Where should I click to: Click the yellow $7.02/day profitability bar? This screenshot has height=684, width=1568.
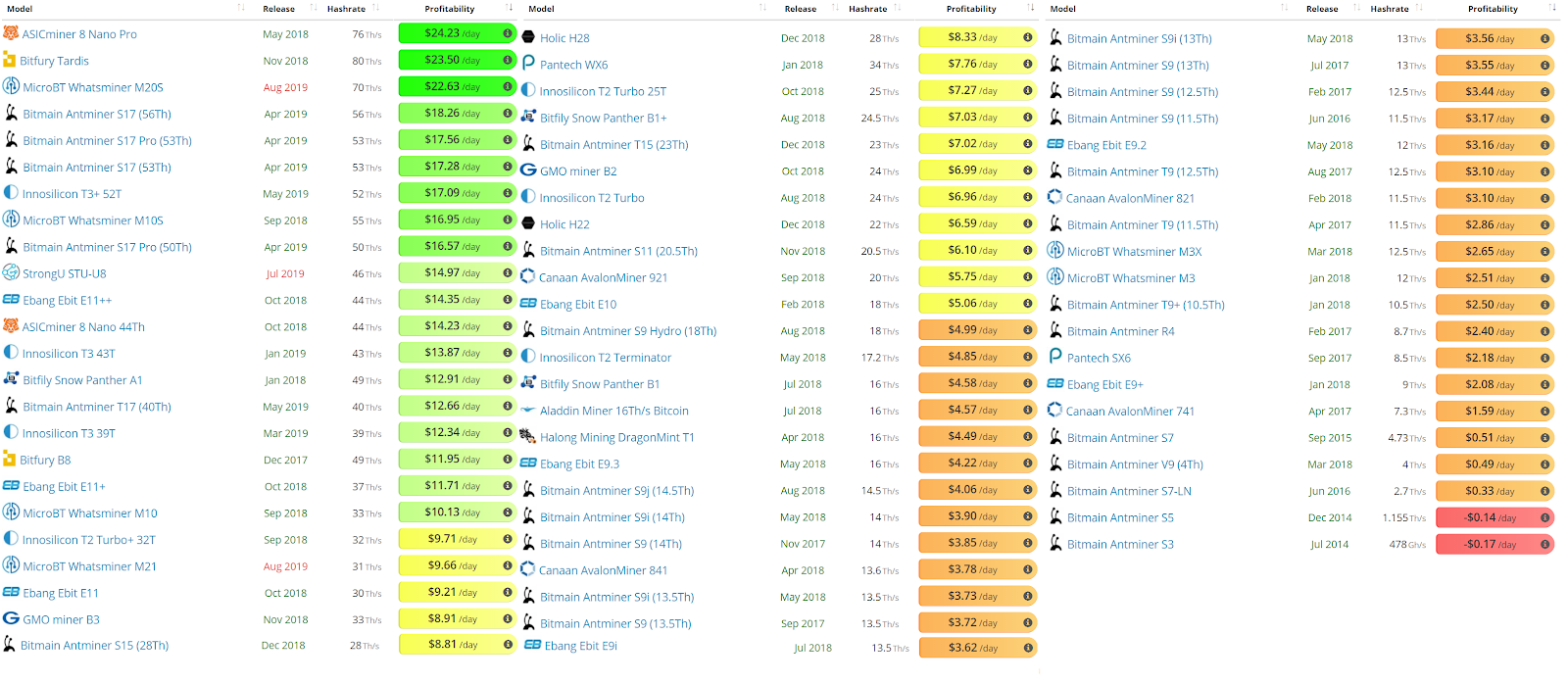[x=977, y=143]
